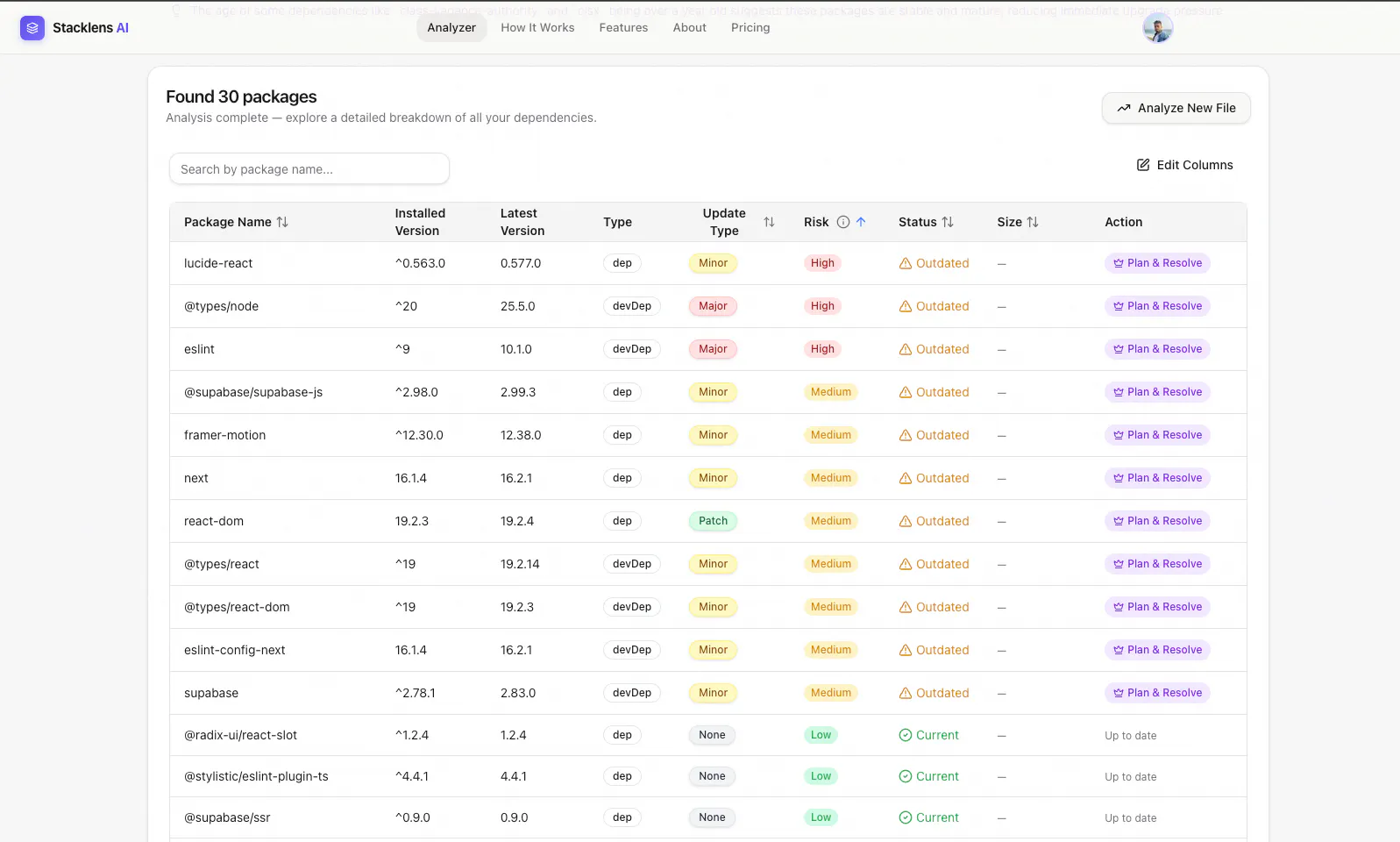Select the eslint-config-next package name
The height and width of the screenshot is (842, 1400).
pyautogui.click(x=235, y=650)
